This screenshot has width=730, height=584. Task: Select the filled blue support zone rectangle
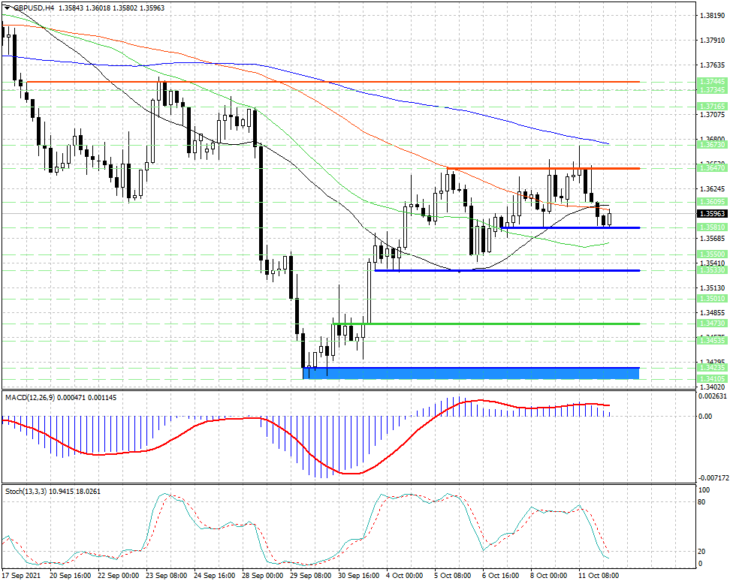[471, 373]
